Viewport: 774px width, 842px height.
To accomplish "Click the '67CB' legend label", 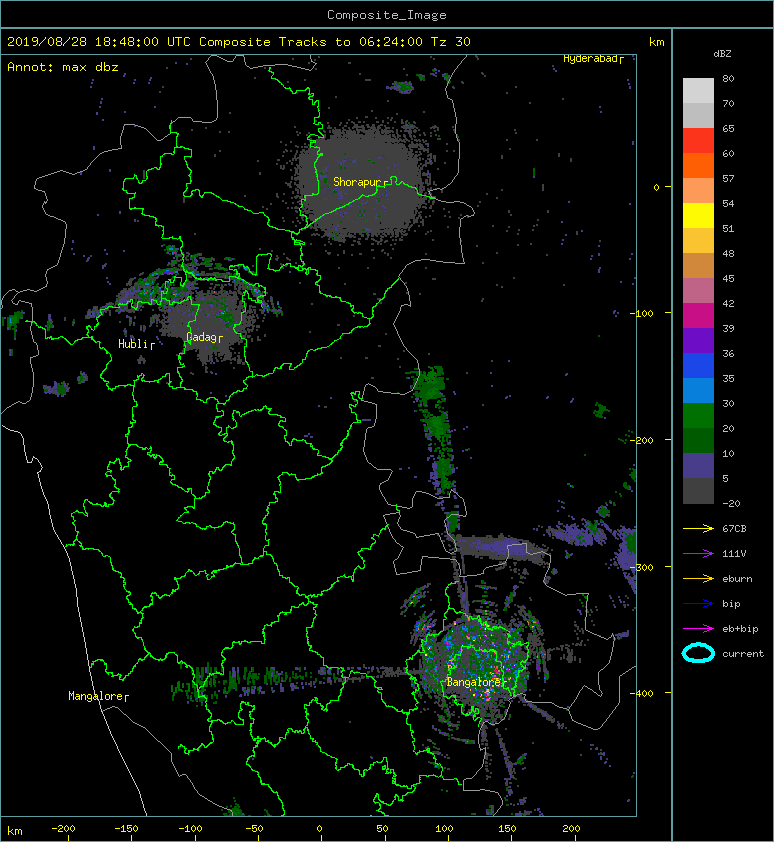I will 734,528.
